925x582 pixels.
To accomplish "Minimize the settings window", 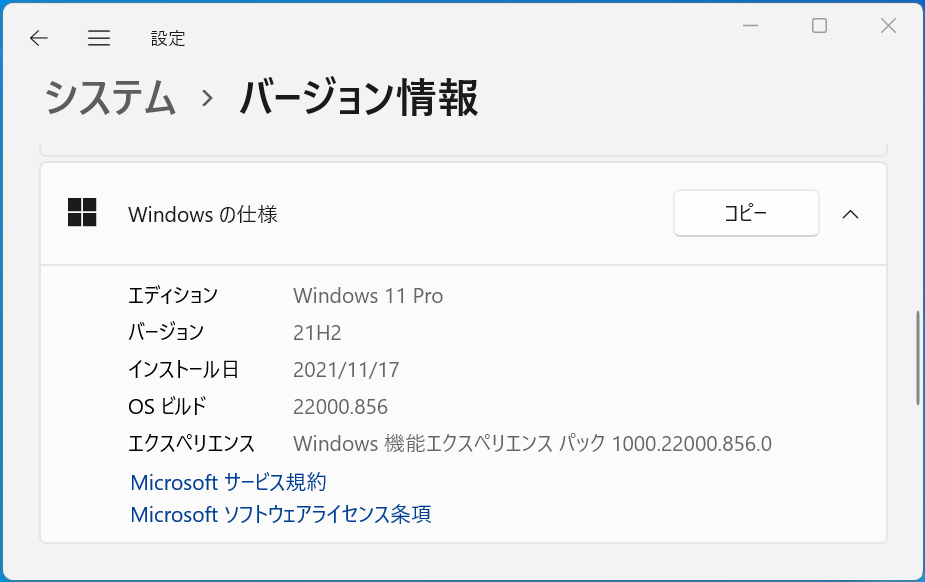I will 750,25.
